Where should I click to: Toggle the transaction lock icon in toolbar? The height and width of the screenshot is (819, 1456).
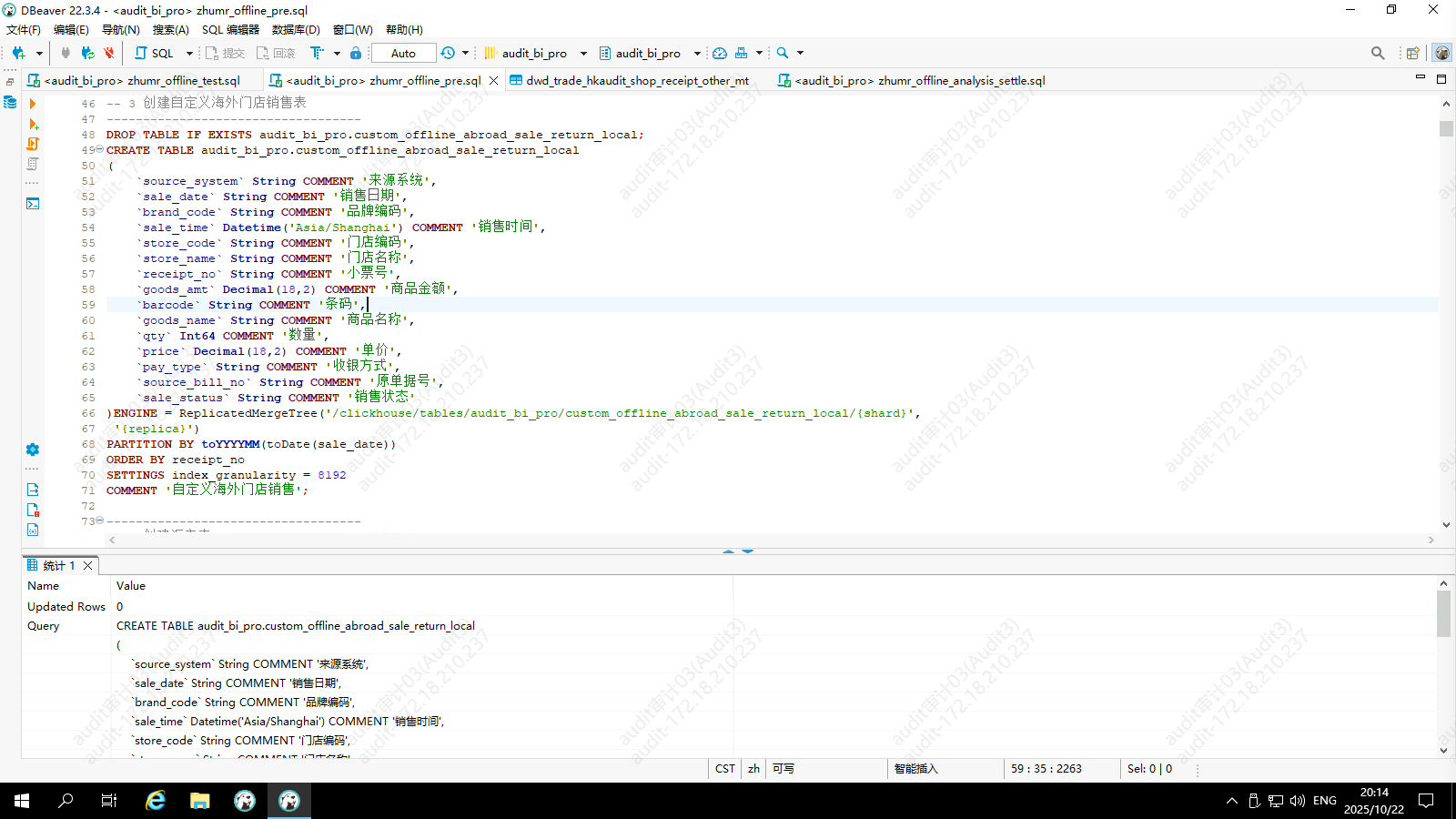tap(356, 53)
